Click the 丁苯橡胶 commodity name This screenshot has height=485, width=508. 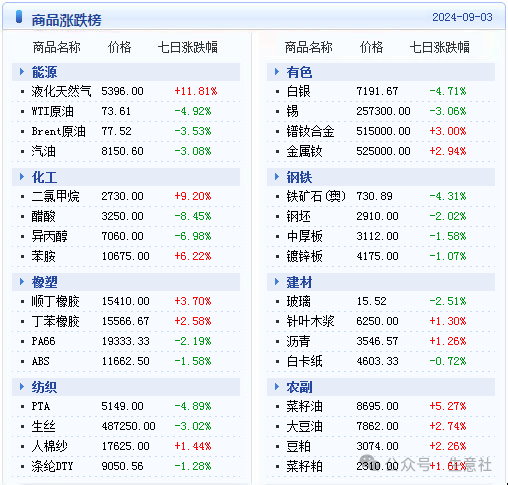coord(55,321)
